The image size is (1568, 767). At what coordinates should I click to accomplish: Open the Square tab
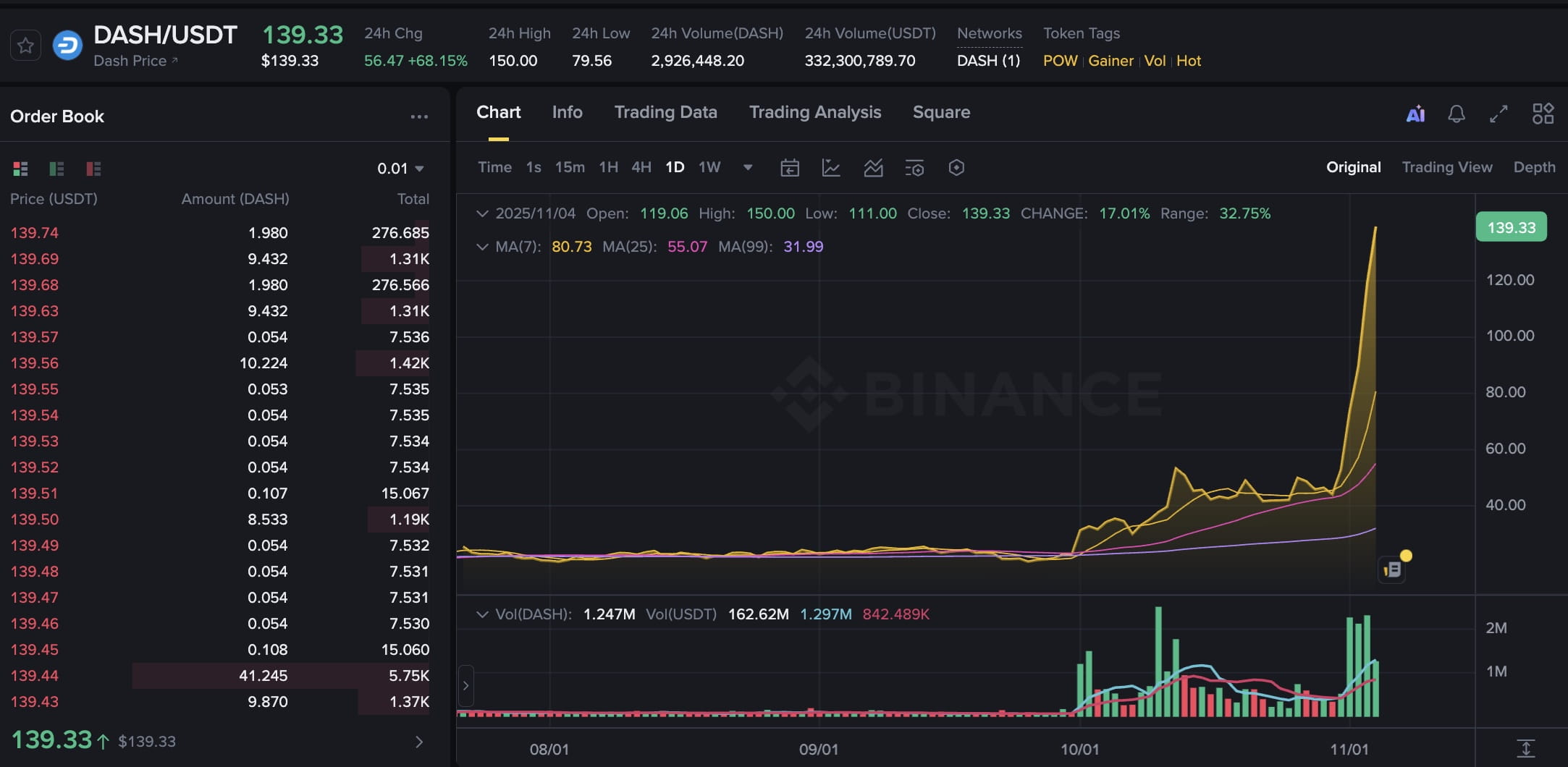point(940,112)
